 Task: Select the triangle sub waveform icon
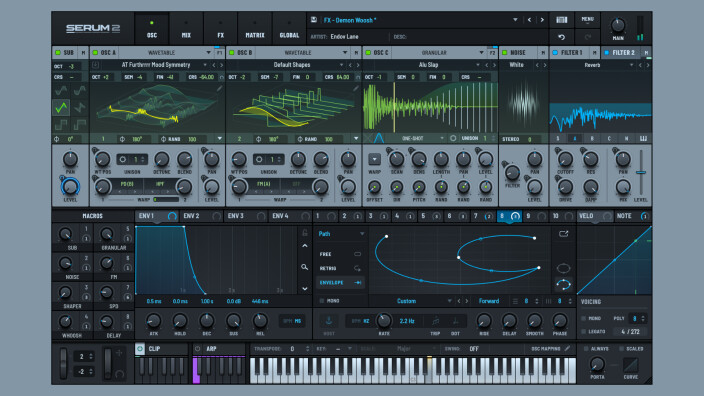(61, 107)
